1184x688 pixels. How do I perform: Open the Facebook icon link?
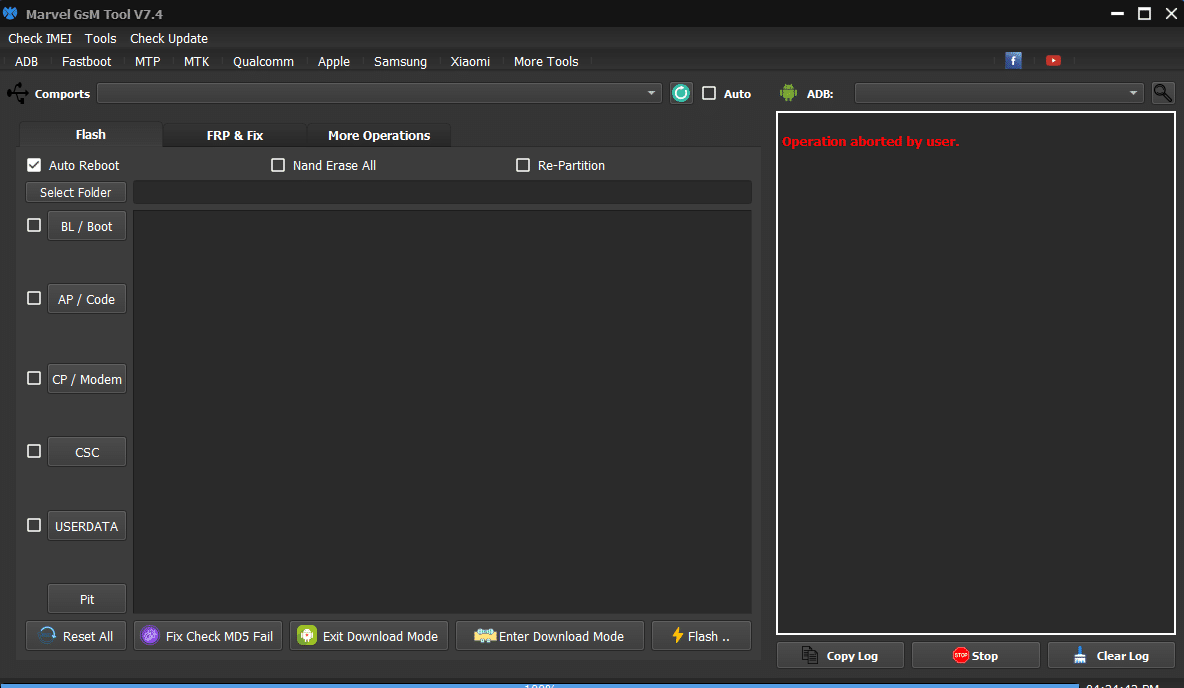tap(1013, 60)
